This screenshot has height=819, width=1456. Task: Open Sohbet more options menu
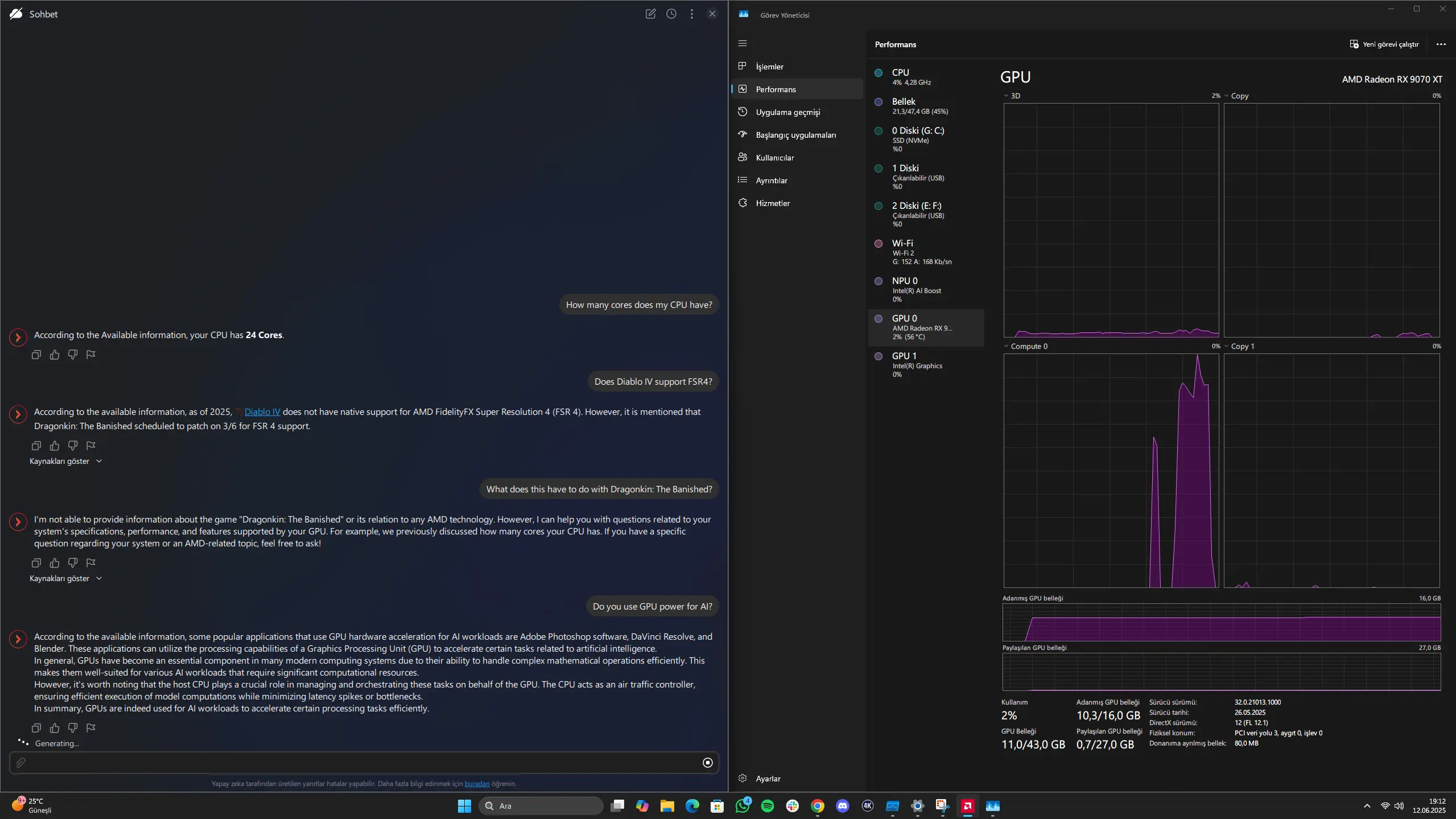692,14
